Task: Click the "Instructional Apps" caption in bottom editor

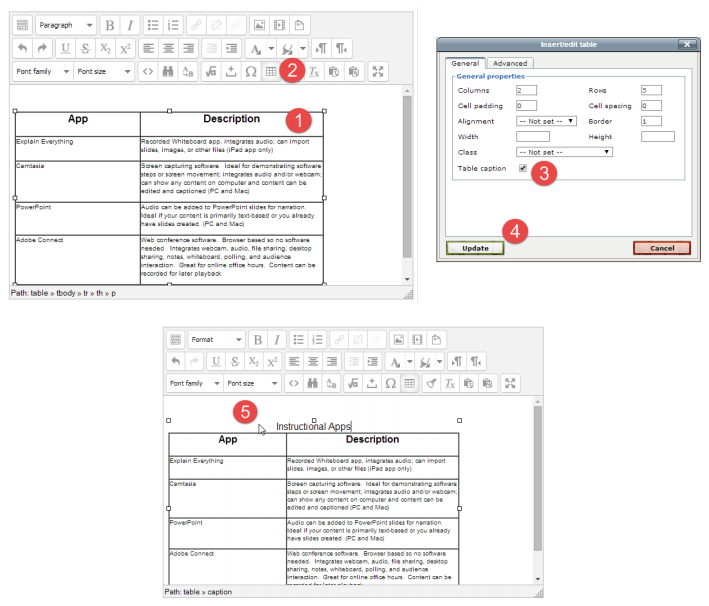Action: pyautogui.click(x=313, y=426)
